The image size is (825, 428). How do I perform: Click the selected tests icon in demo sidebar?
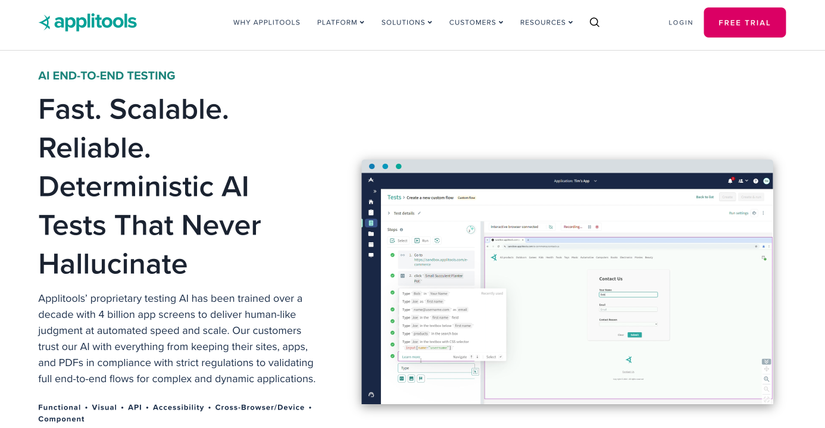click(371, 223)
